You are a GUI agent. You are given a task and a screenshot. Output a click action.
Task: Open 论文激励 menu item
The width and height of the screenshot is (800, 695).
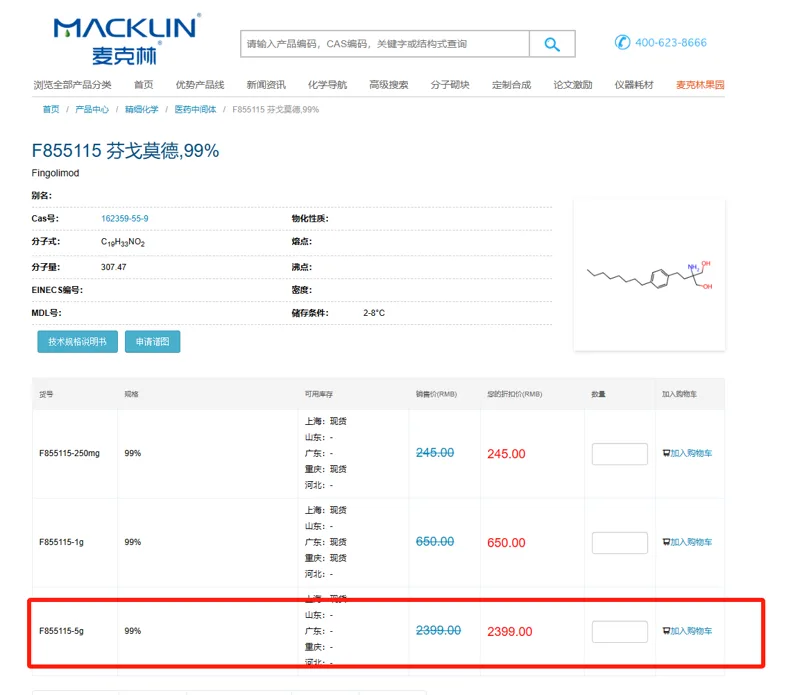[572, 85]
